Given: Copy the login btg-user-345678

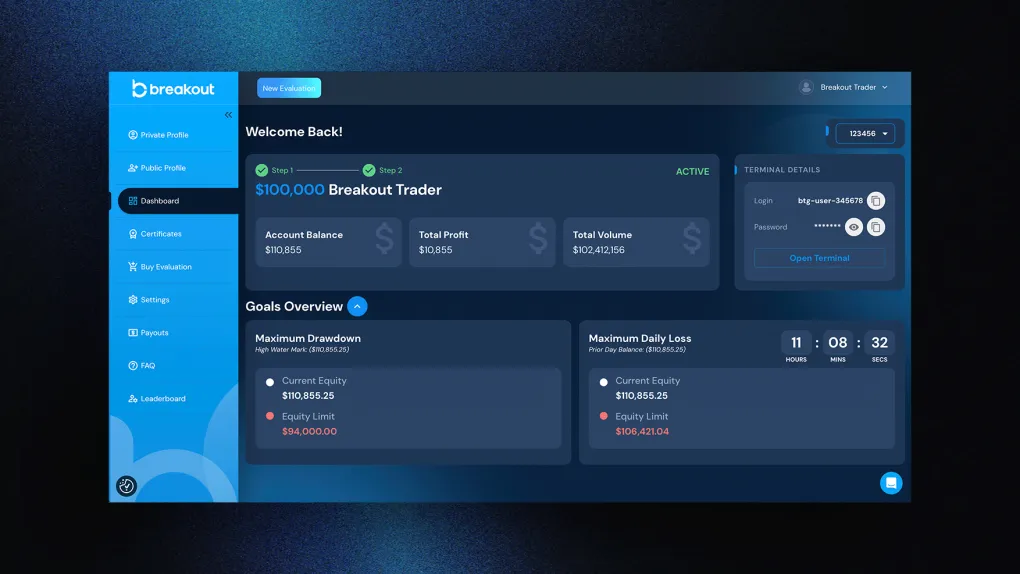Looking at the screenshot, I should [876, 200].
